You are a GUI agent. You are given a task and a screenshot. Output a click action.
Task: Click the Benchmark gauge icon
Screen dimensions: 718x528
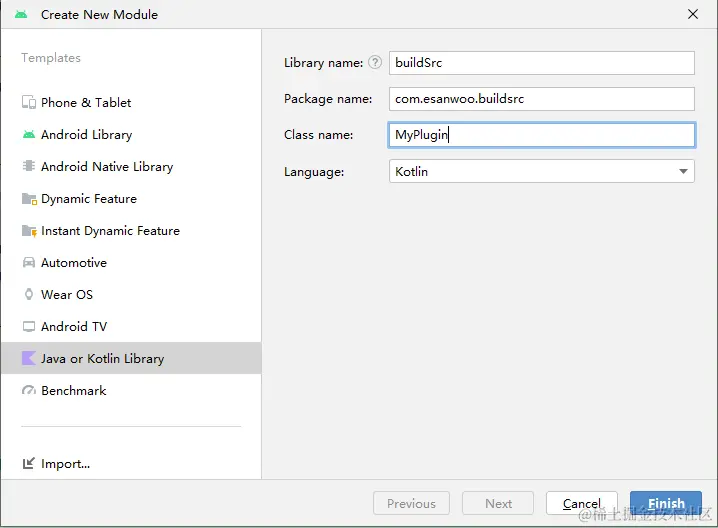pyautogui.click(x=29, y=391)
